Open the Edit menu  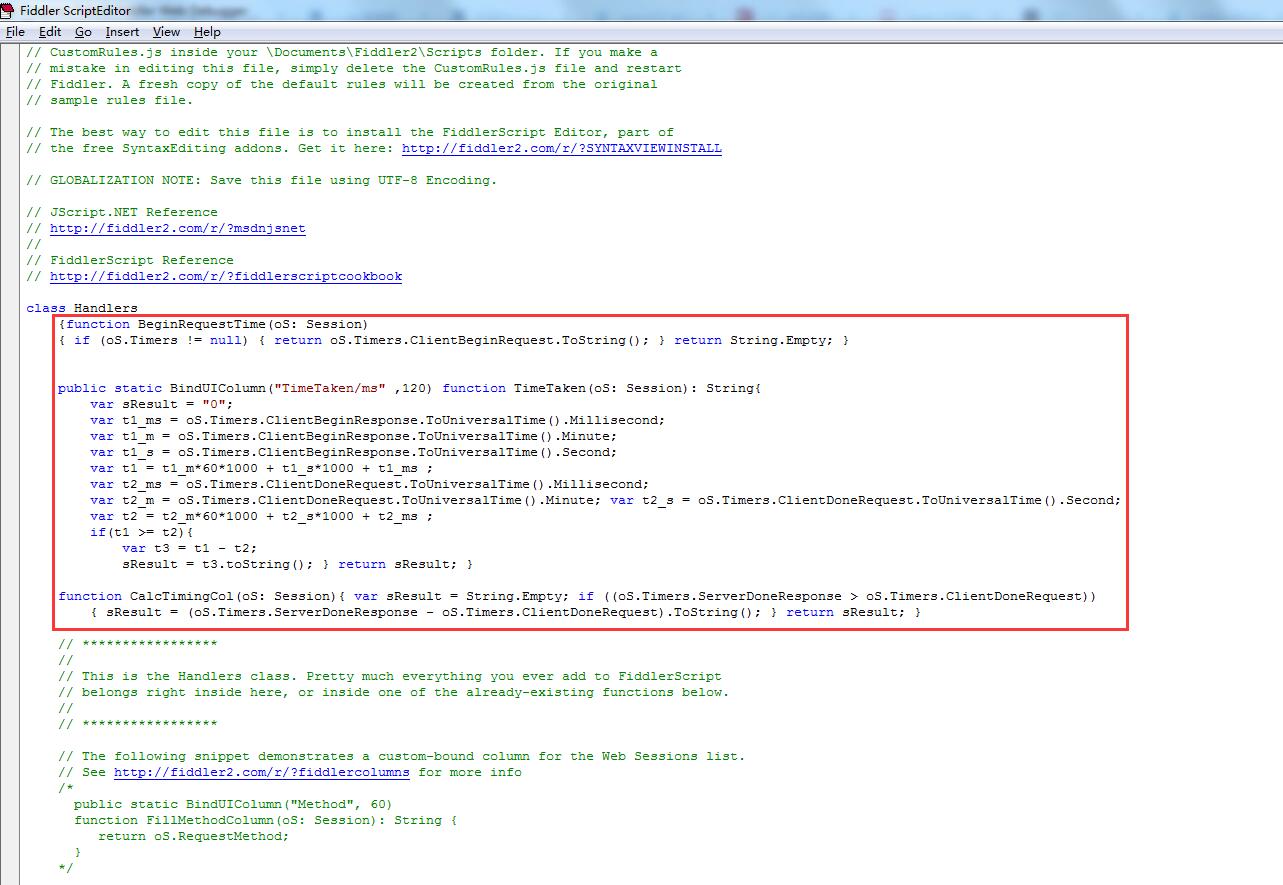(x=50, y=32)
